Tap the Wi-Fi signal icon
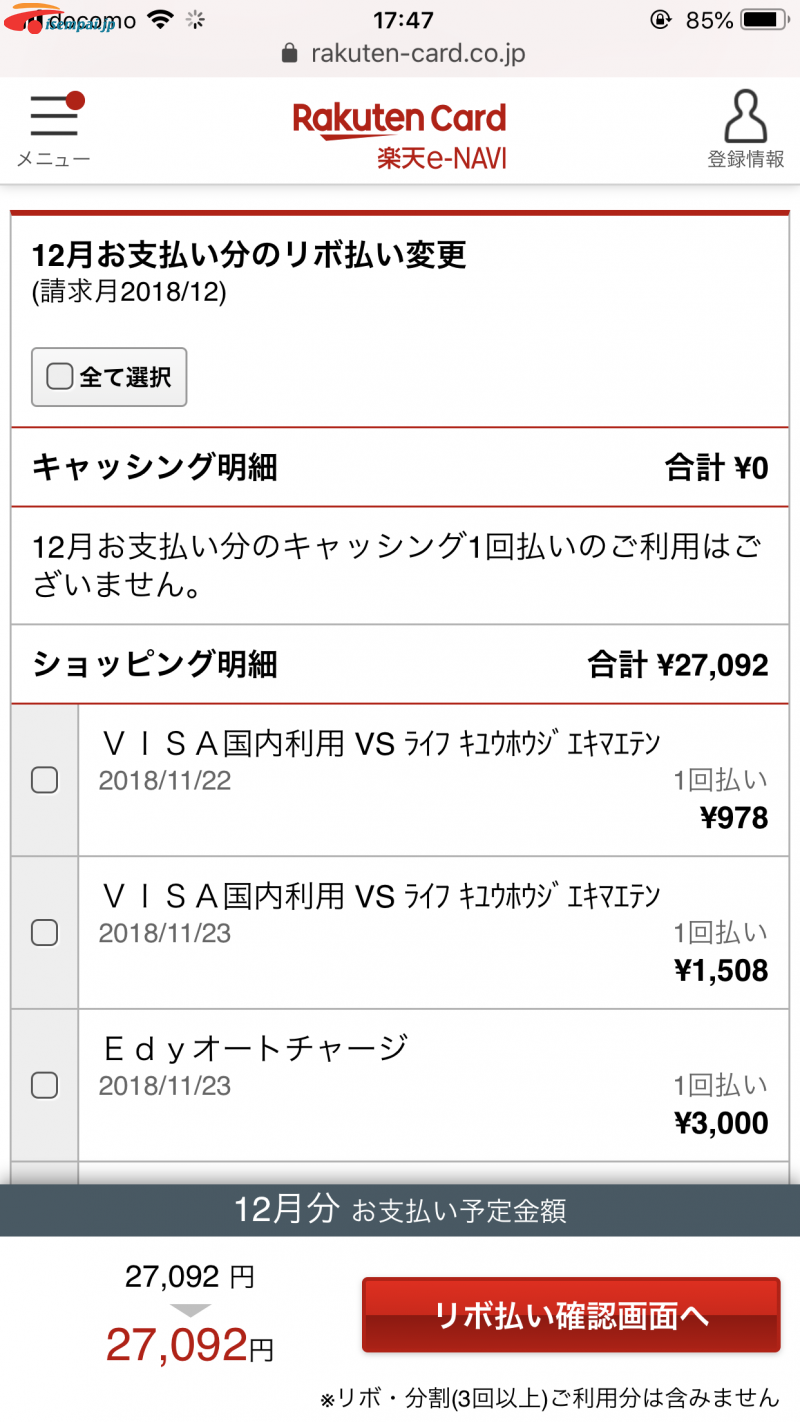The image size is (800, 1422). (x=158, y=20)
